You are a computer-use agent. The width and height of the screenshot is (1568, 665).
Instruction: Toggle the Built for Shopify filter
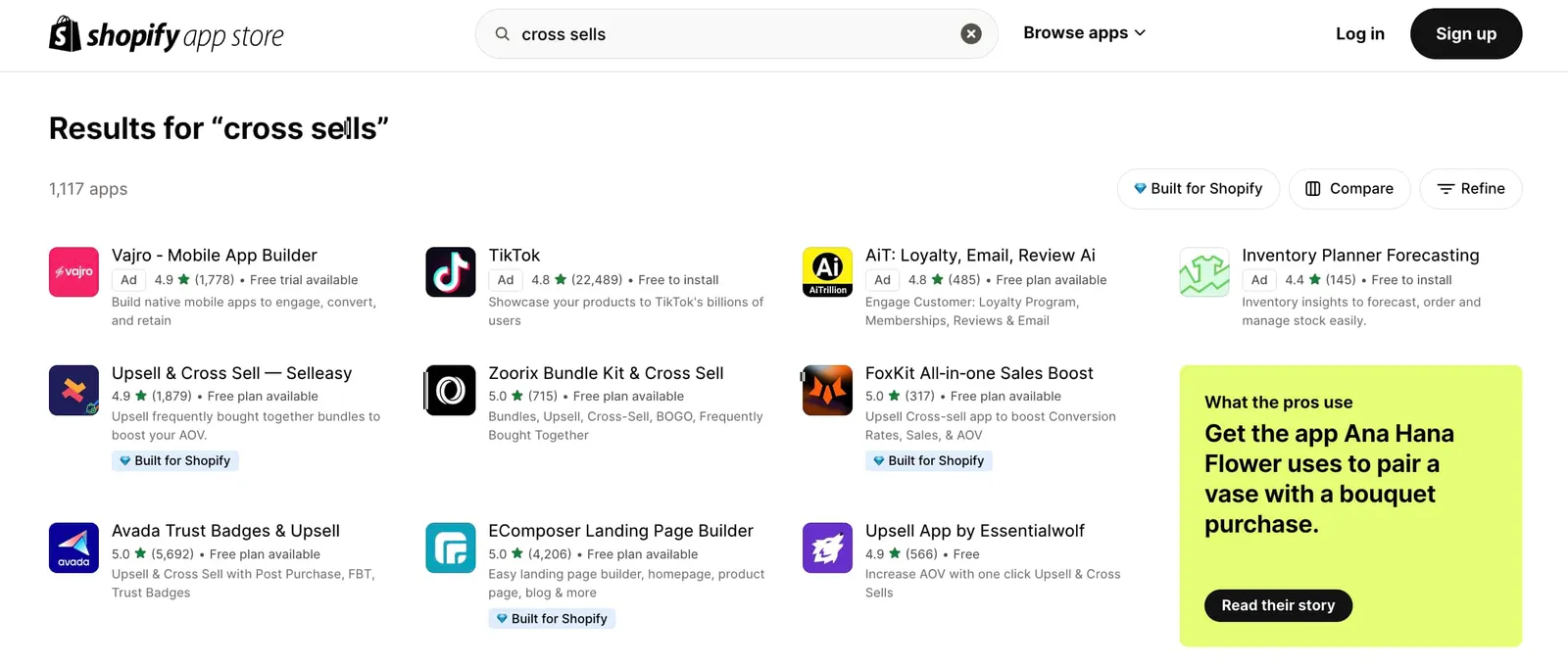pyautogui.click(x=1199, y=189)
